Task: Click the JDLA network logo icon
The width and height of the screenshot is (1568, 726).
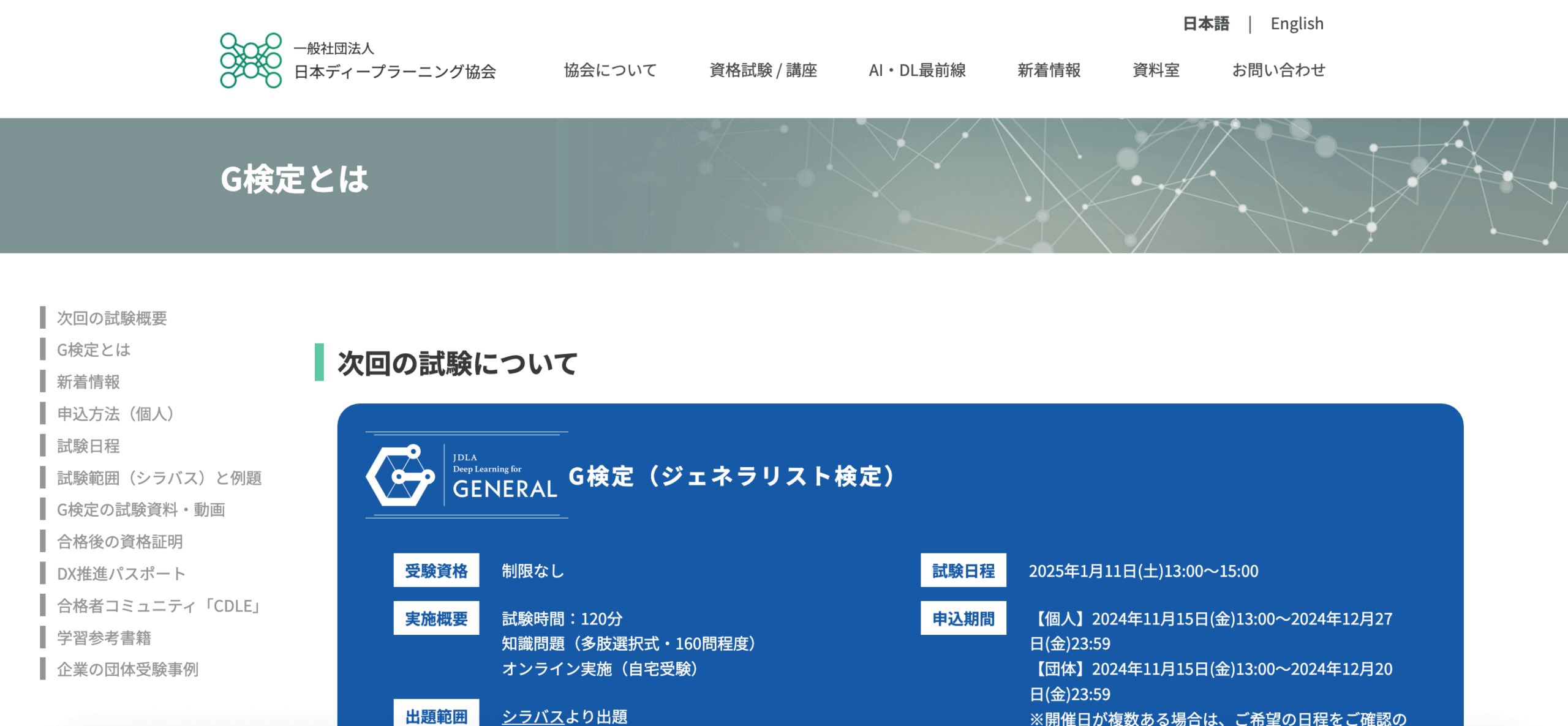Action: [x=251, y=61]
